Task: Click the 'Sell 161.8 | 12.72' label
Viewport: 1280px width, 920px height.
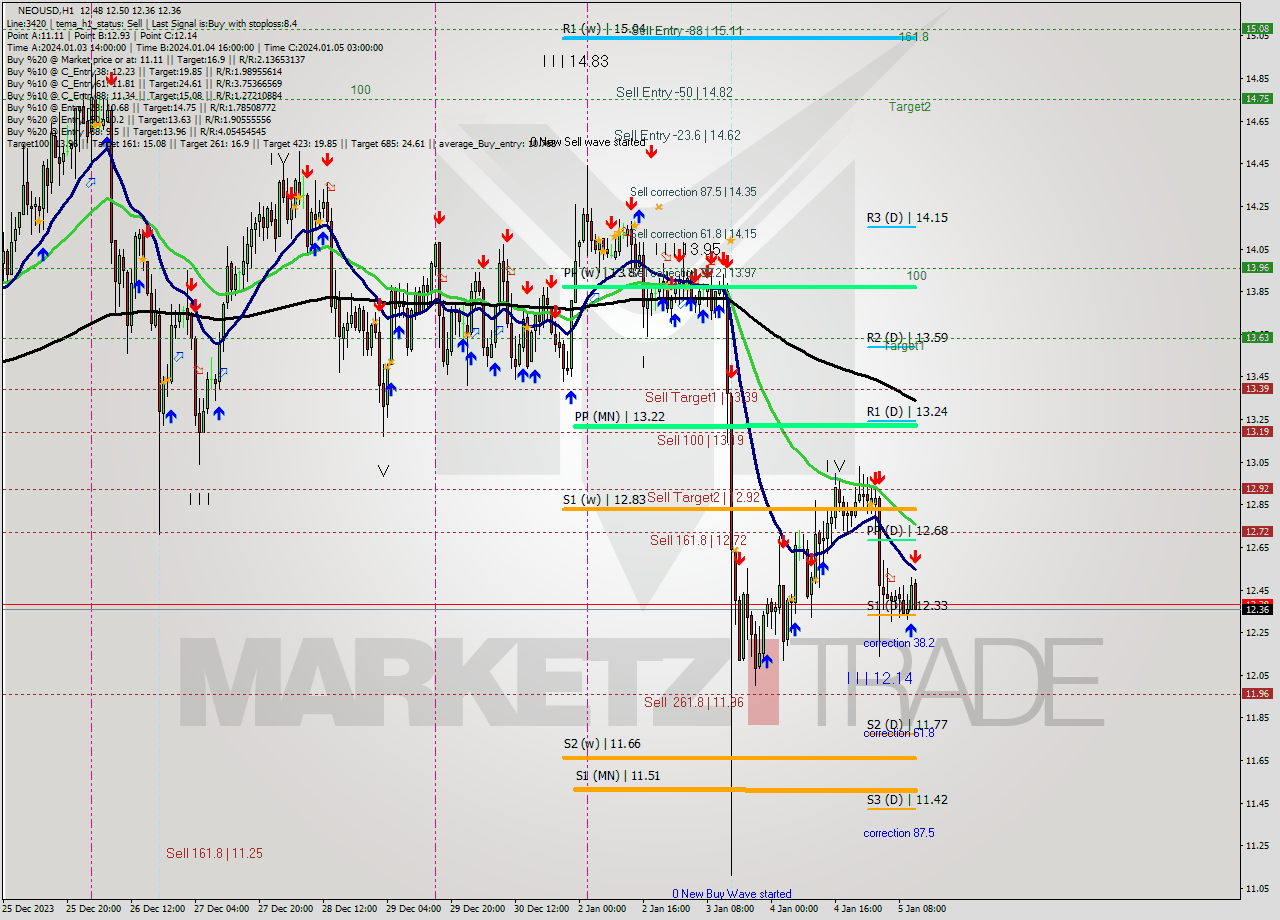Action: pos(697,540)
